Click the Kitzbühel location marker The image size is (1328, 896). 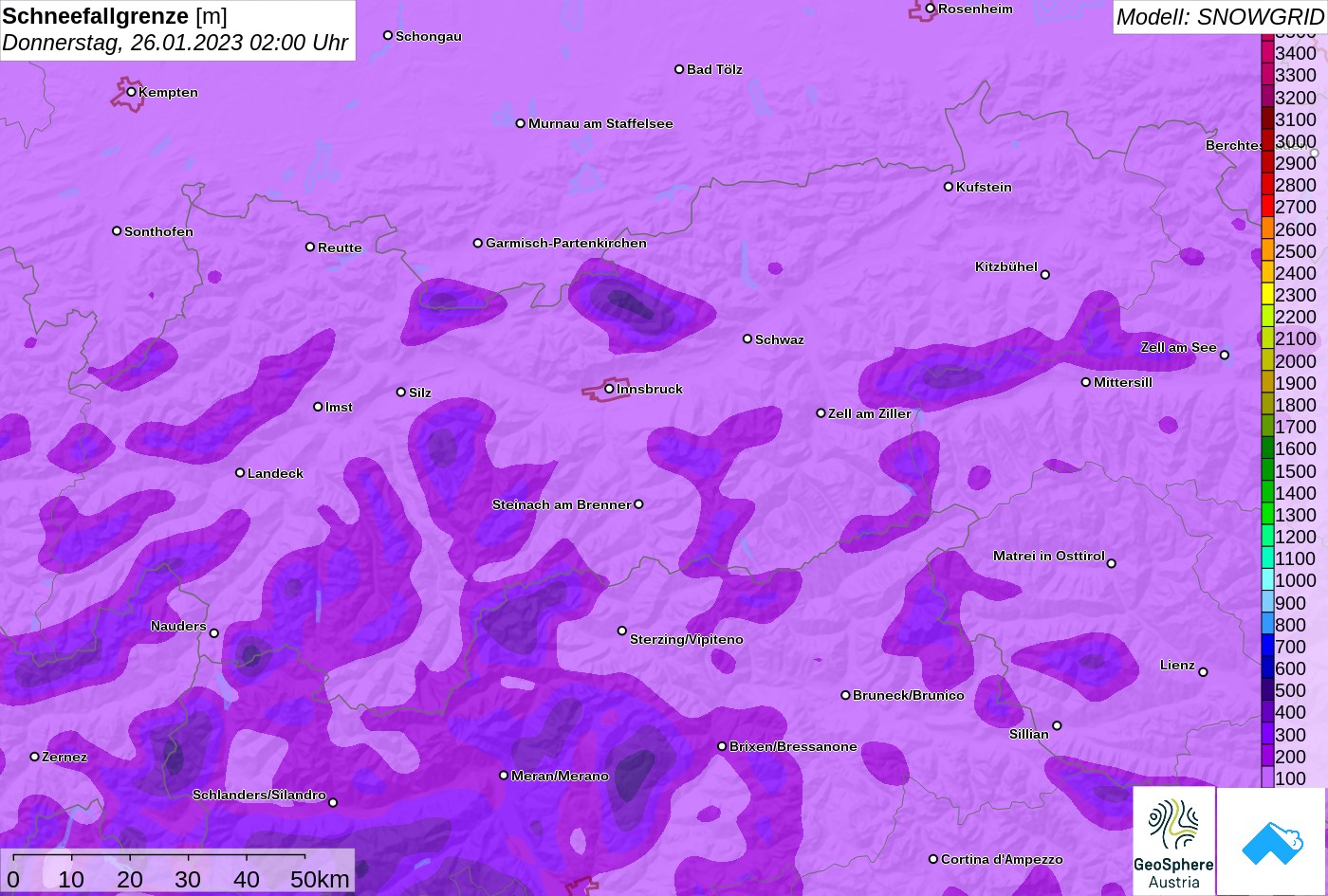coord(1045,275)
